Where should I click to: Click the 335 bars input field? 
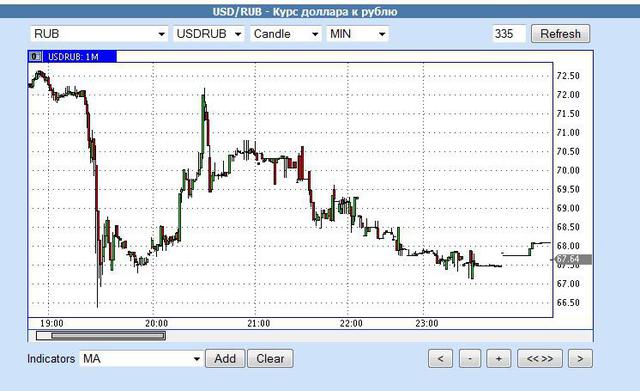(509, 33)
